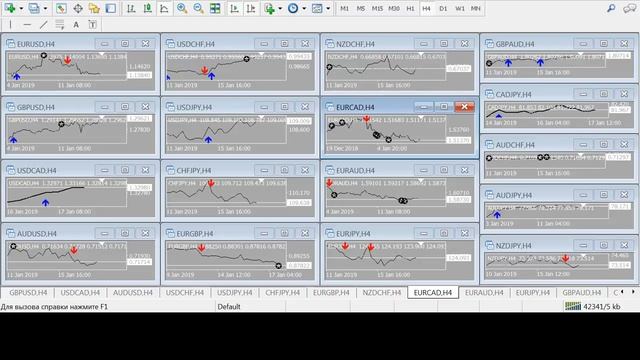Select the trendline drawing tool

[43, 25]
